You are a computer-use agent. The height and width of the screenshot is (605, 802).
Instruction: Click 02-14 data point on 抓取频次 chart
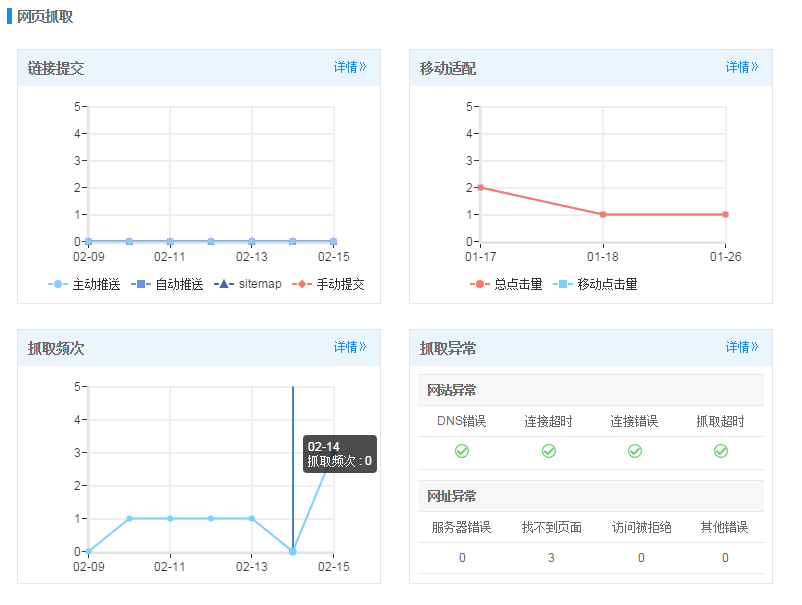click(293, 551)
